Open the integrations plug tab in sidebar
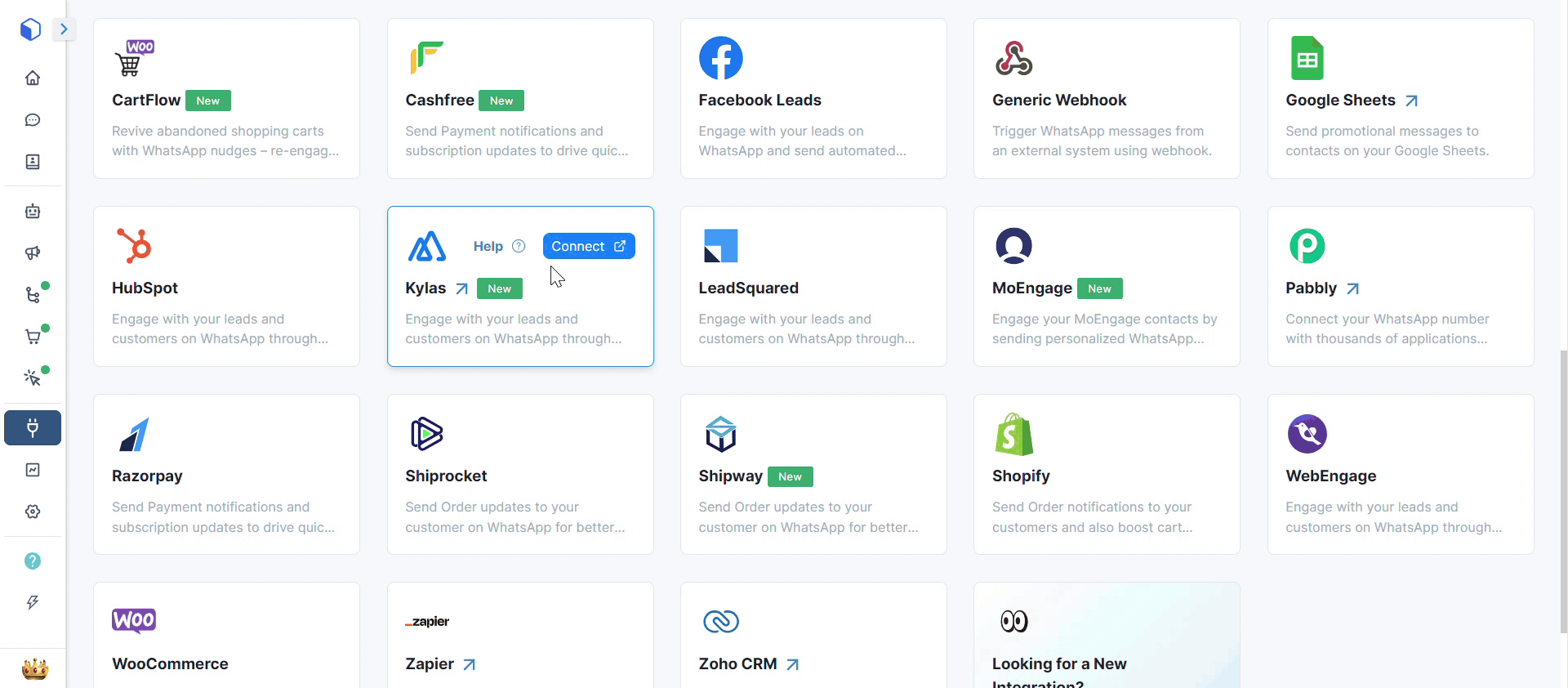Image resolution: width=1568 pixels, height=688 pixels. click(33, 428)
